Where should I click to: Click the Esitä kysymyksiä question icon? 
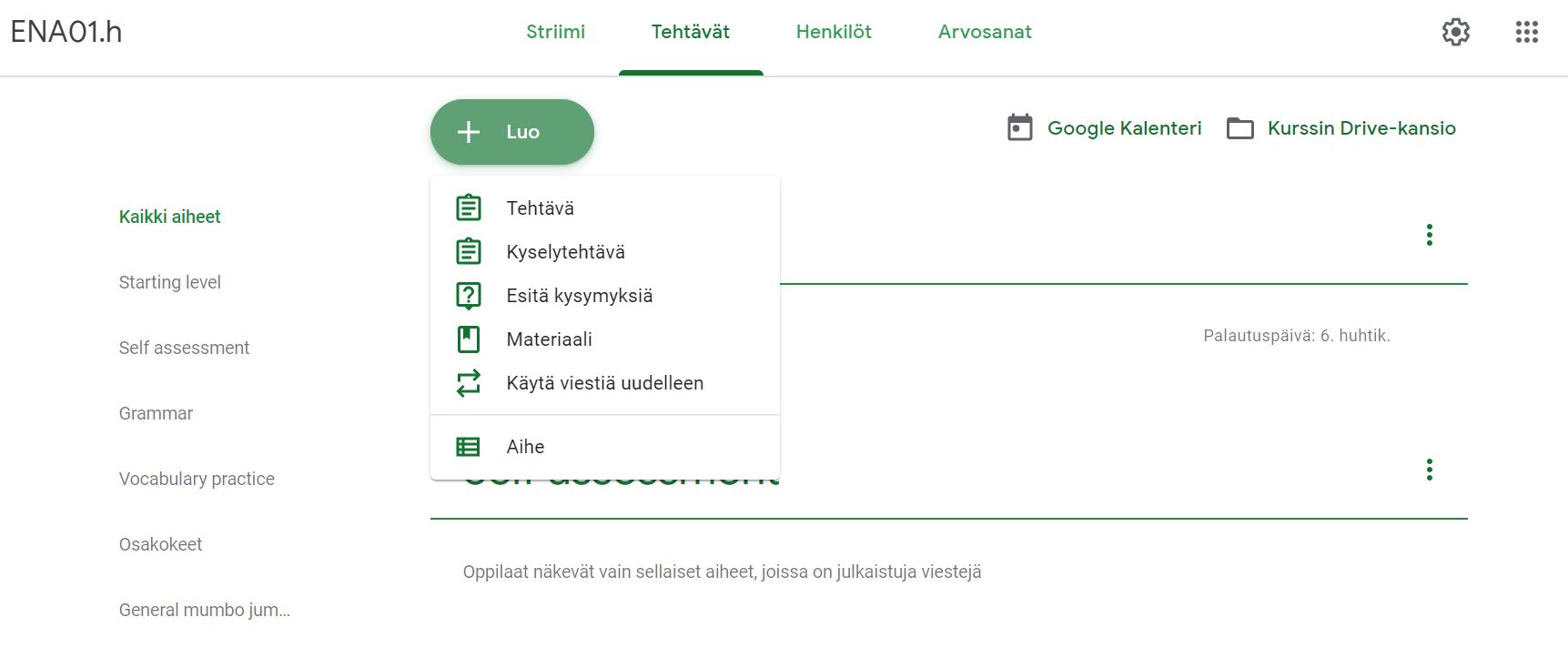(x=469, y=296)
